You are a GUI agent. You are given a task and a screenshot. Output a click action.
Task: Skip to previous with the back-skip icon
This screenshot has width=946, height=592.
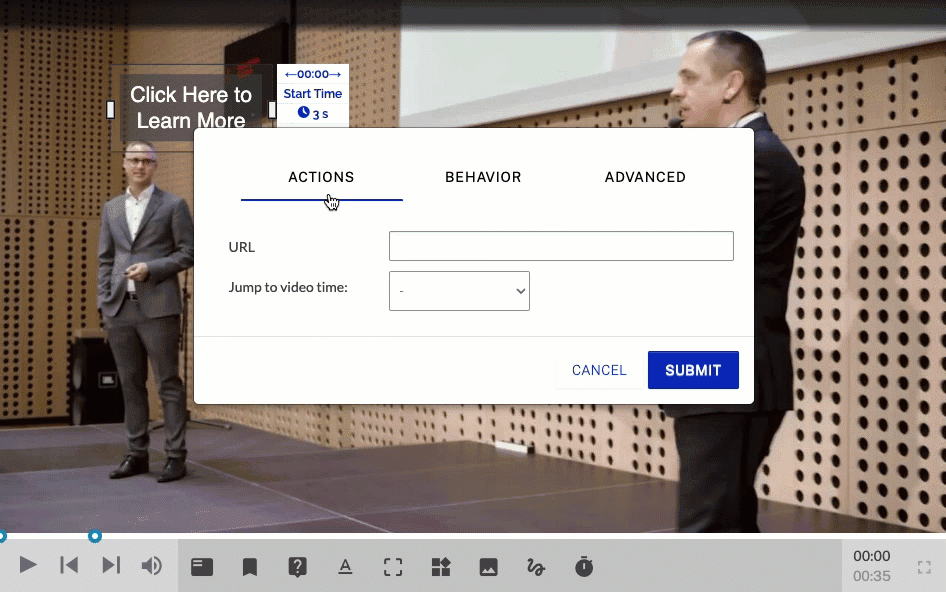pos(69,566)
